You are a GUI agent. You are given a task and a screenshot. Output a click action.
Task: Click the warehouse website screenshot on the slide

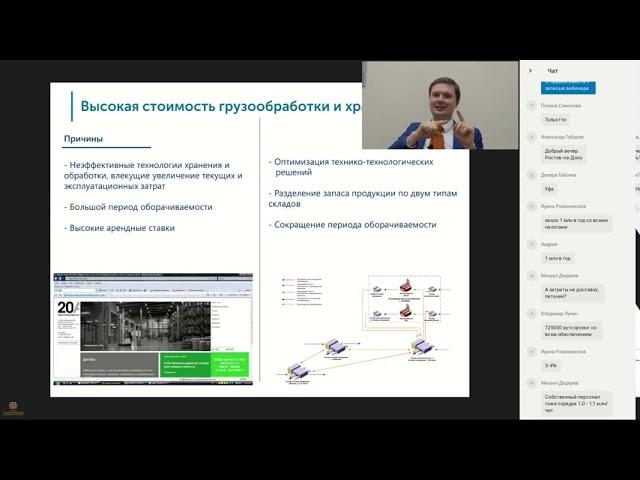153,329
